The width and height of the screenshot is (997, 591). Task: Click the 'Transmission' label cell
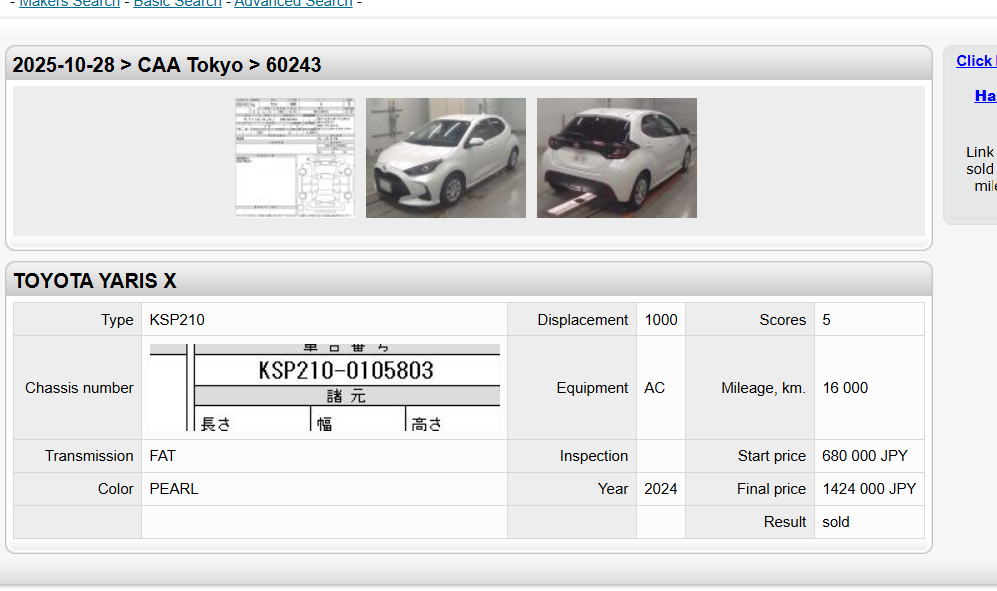[78, 456]
